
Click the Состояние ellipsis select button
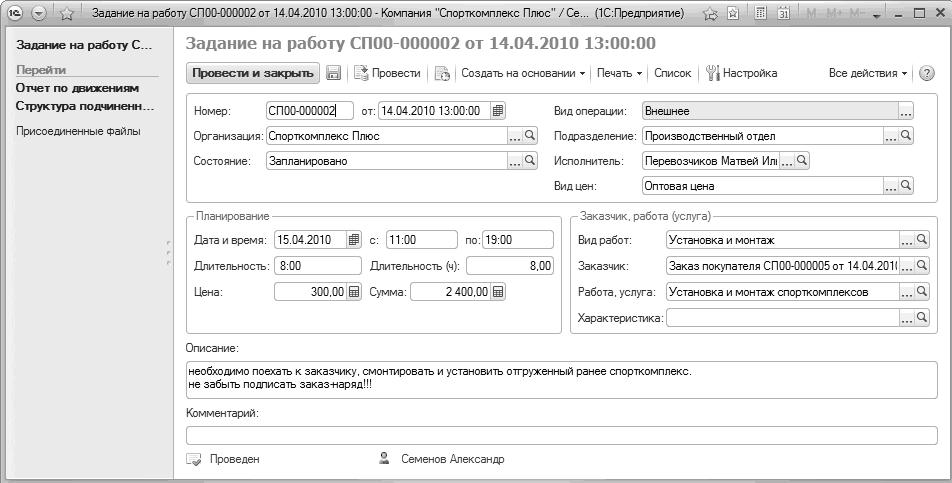coord(515,161)
